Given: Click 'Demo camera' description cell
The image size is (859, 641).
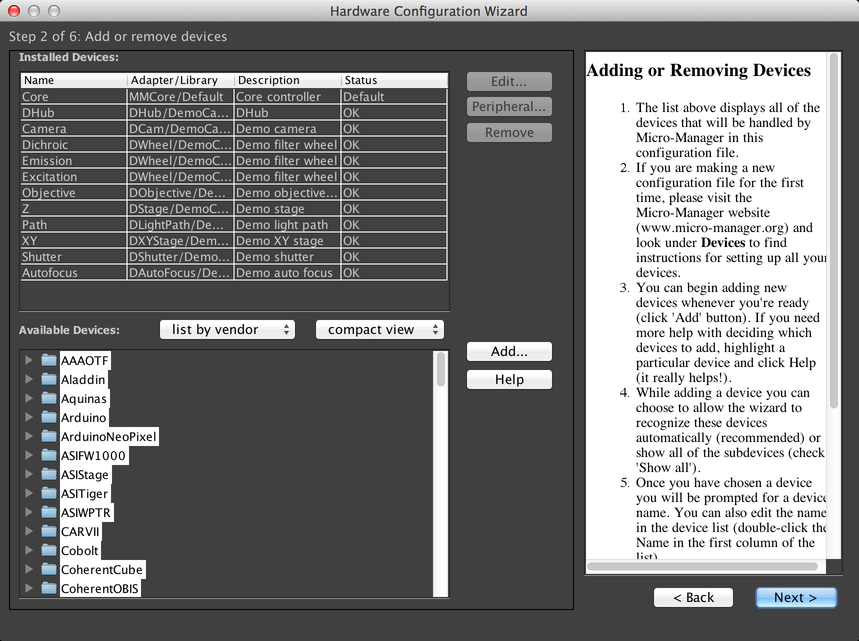Looking at the screenshot, I should (288, 129).
